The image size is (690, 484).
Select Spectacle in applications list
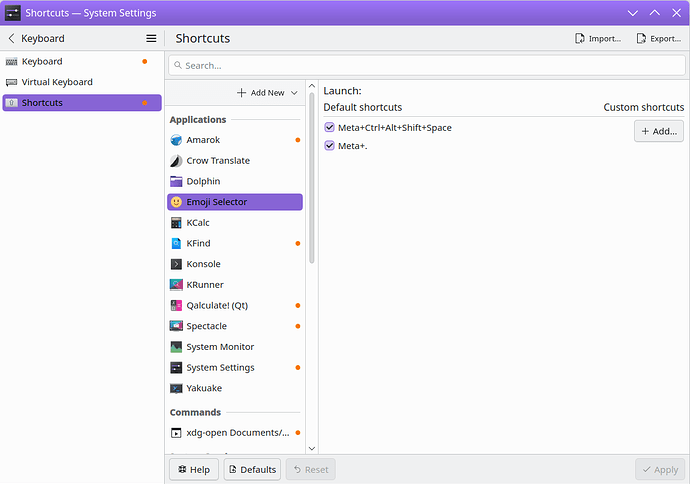click(235, 326)
